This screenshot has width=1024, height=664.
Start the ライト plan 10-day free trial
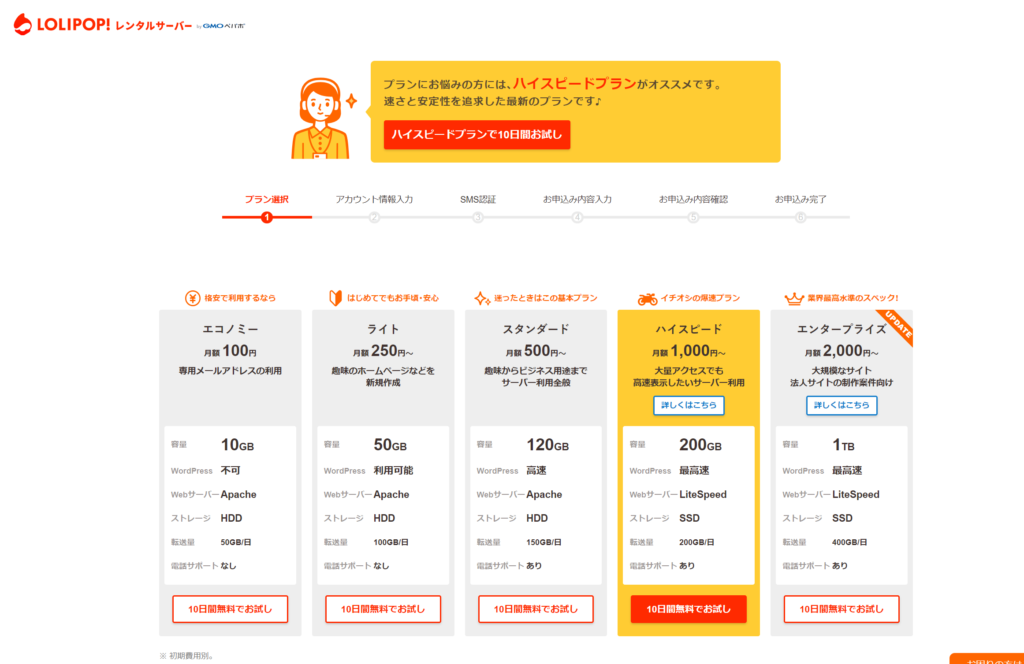383,609
